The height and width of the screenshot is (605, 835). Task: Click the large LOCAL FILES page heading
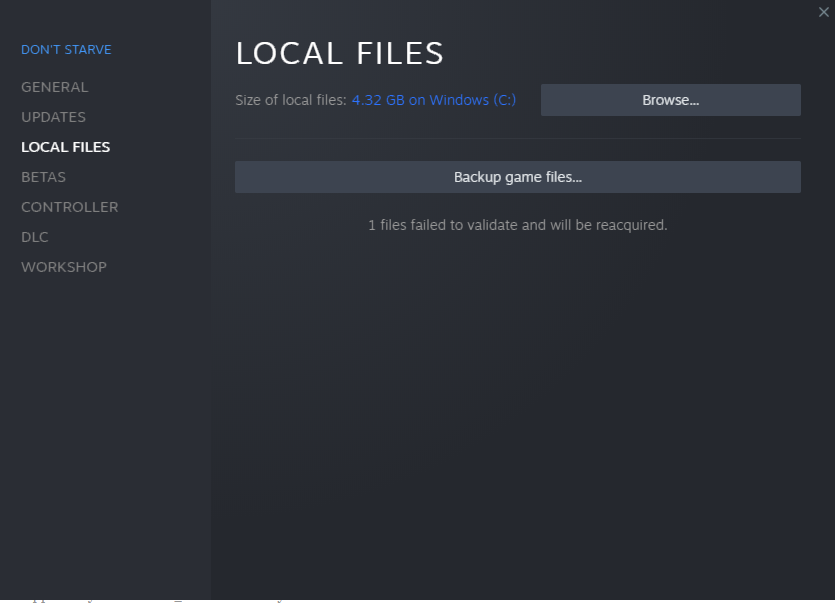pyautogui.click(x=339, y=54)
